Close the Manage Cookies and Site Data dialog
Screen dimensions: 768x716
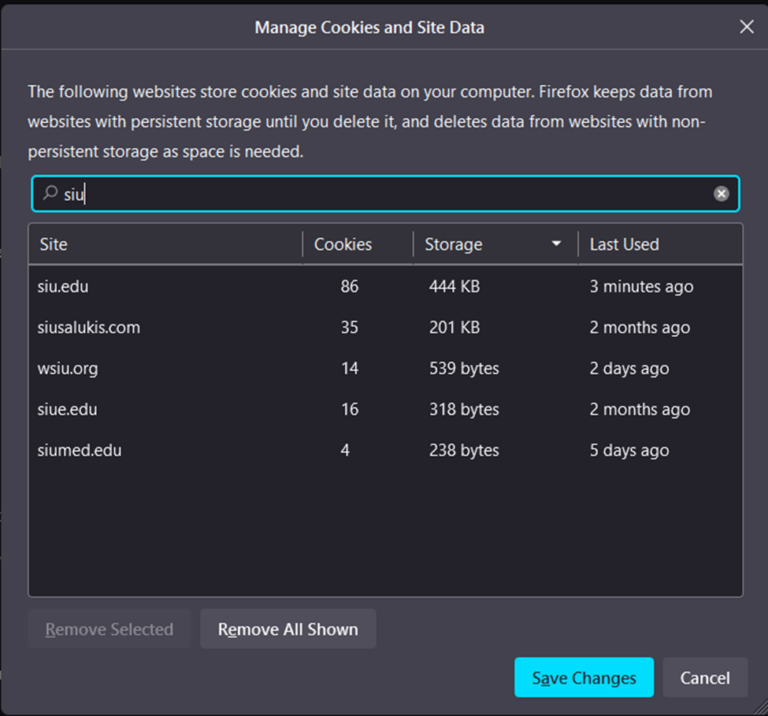tap(746, 27)
